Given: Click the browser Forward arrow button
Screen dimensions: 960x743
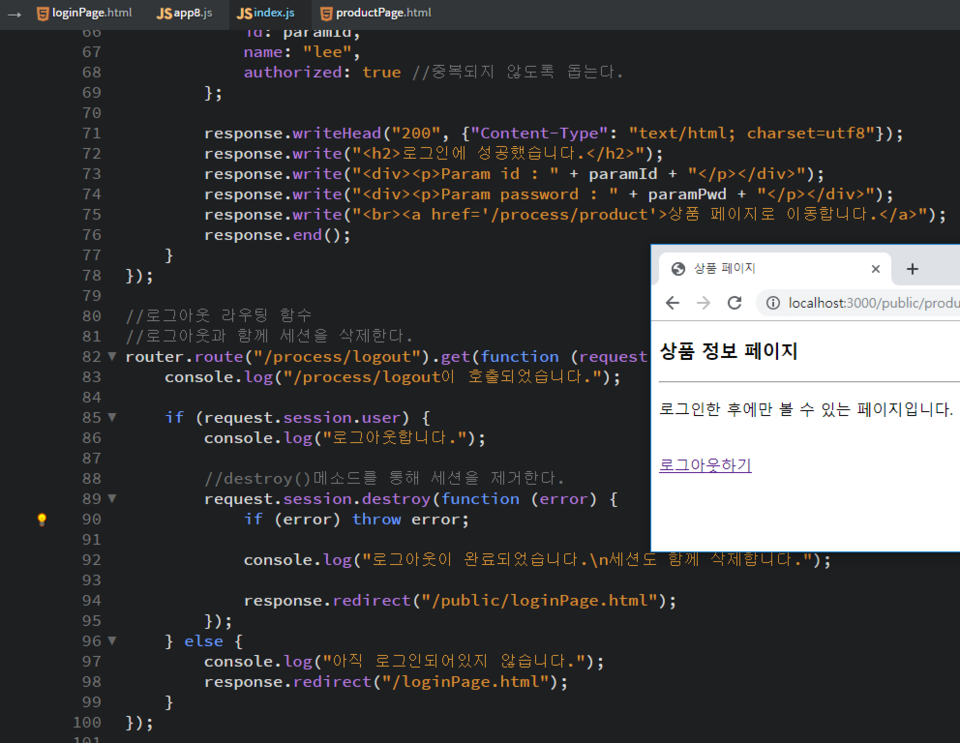Looking at the screenshot, I should coord(703,303).
